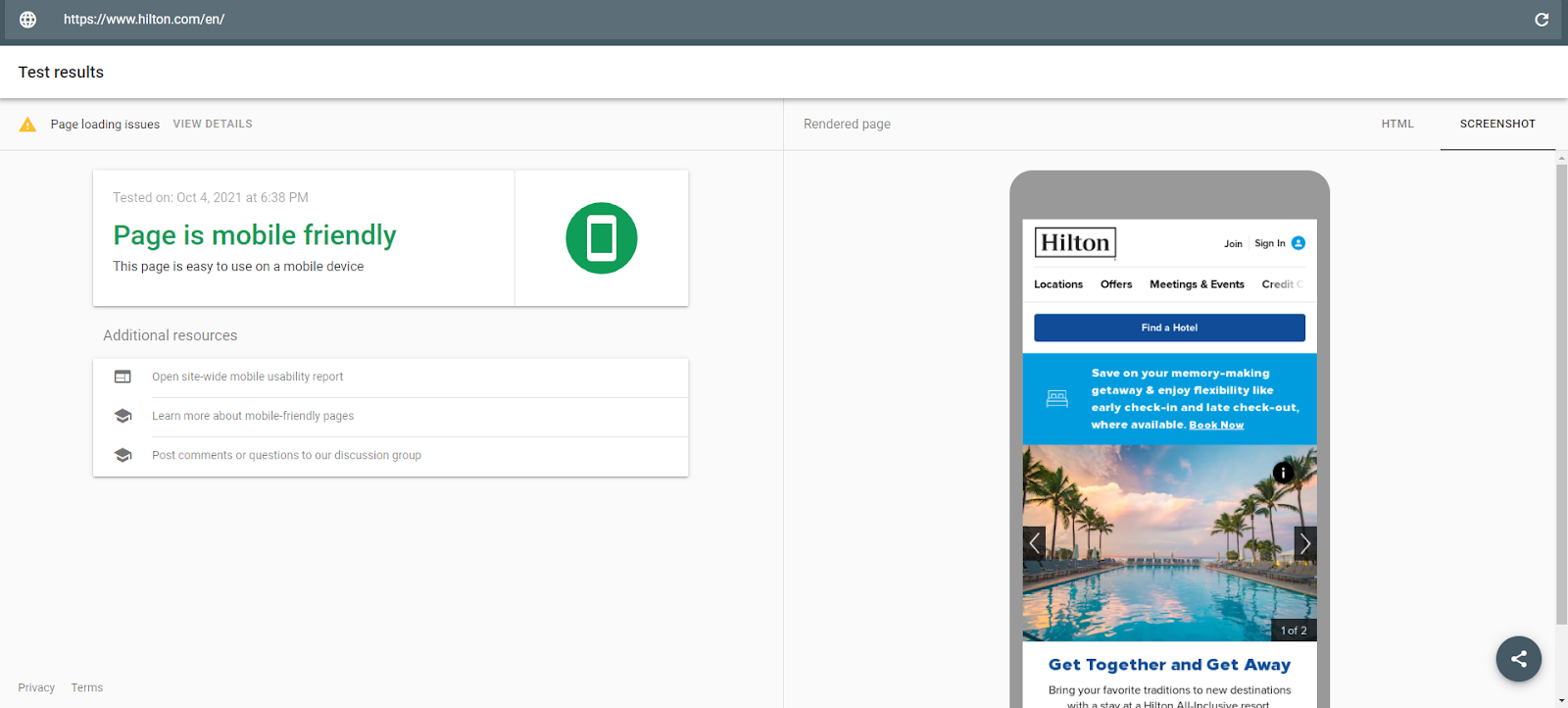The height and width of the screenshot is (708, 1568).
Task: Open Learn more about mobile-friendly pages
Action: (253, 416)
